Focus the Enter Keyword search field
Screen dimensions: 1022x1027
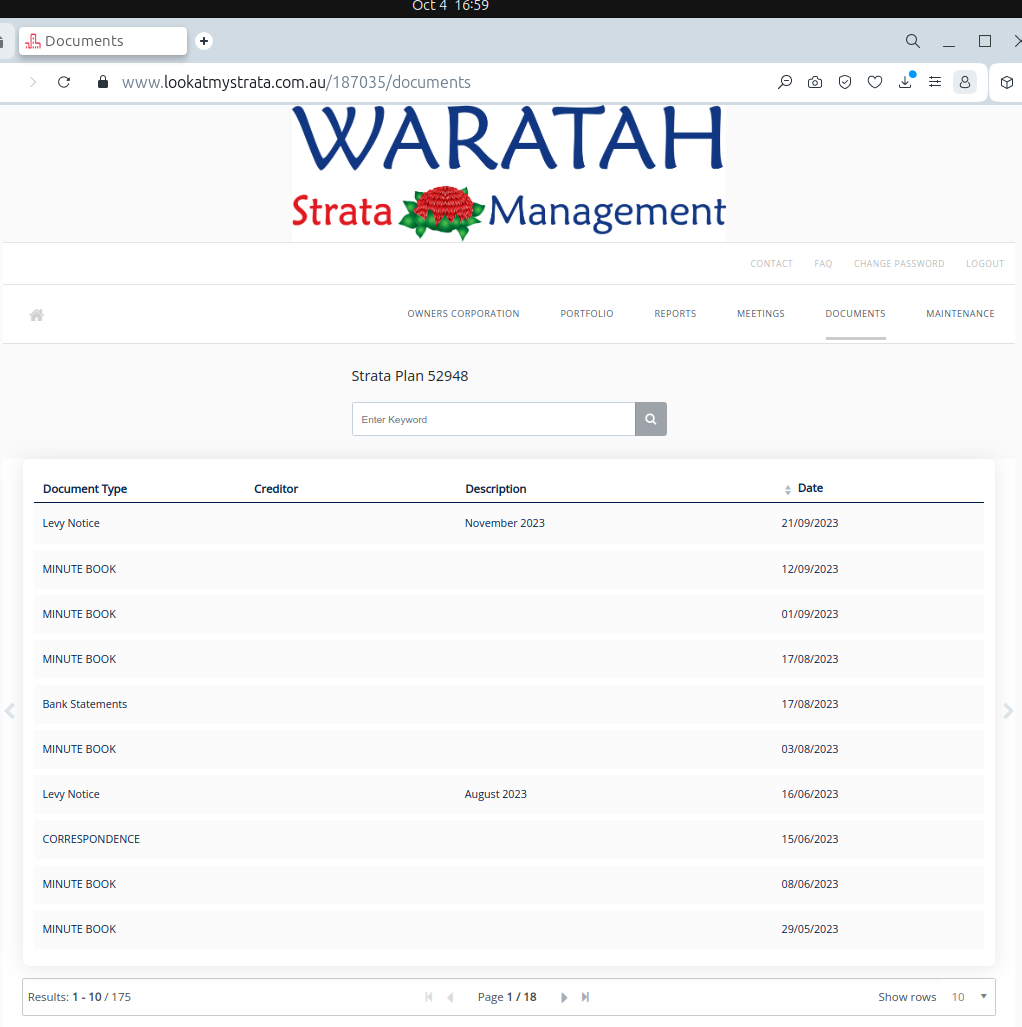click(x=493, y=419)
